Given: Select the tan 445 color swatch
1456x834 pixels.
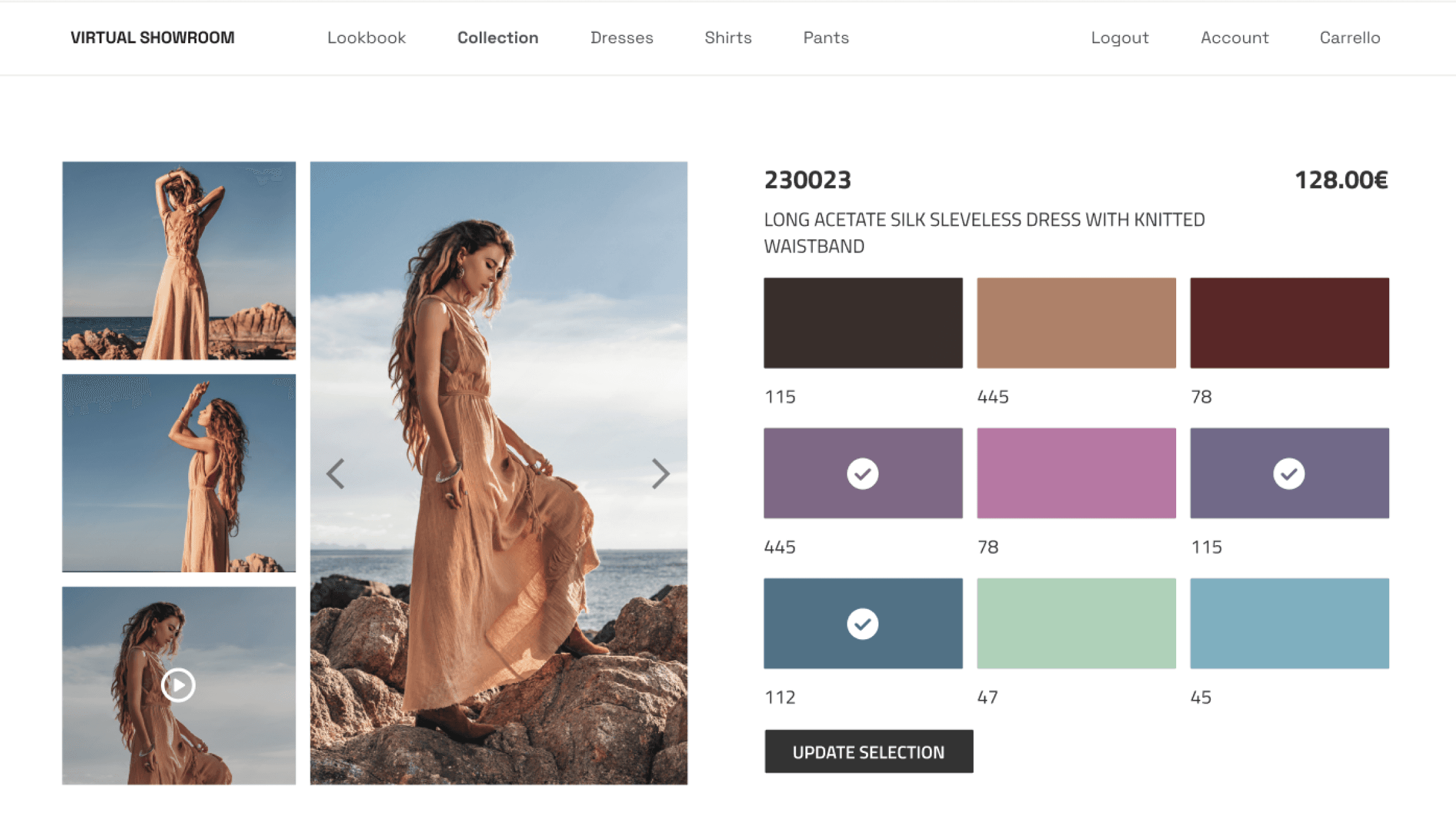Looking at the screenshot, I should point(1076,323).
